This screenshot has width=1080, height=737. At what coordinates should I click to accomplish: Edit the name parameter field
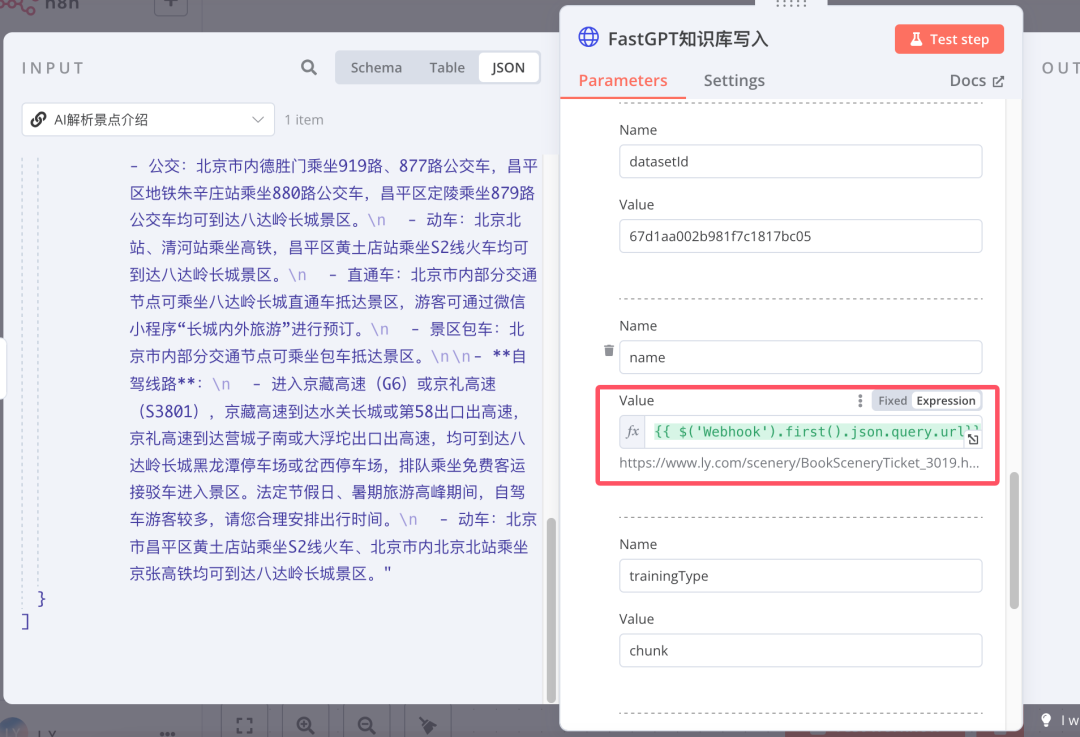[800, 357]
